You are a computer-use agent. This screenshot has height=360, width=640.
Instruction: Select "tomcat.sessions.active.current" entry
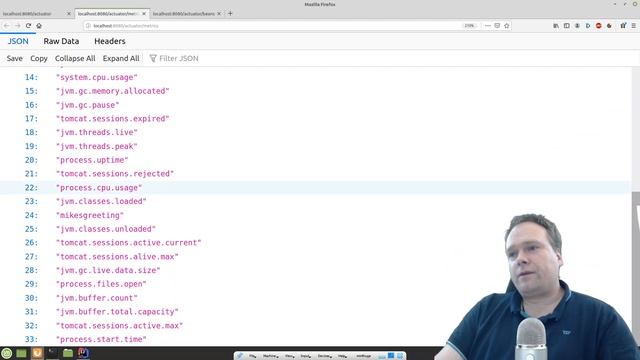coord(129,243)
